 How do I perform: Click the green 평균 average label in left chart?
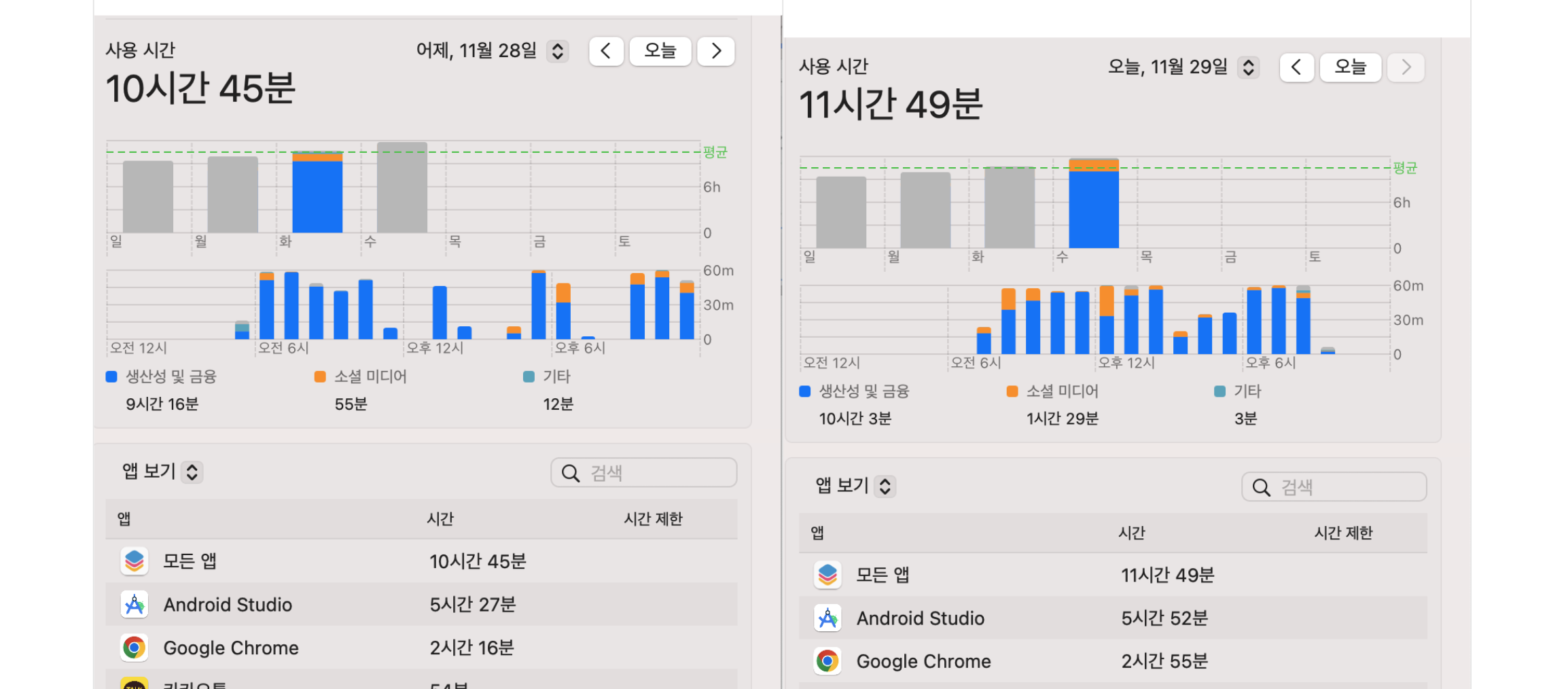[715, 152]
